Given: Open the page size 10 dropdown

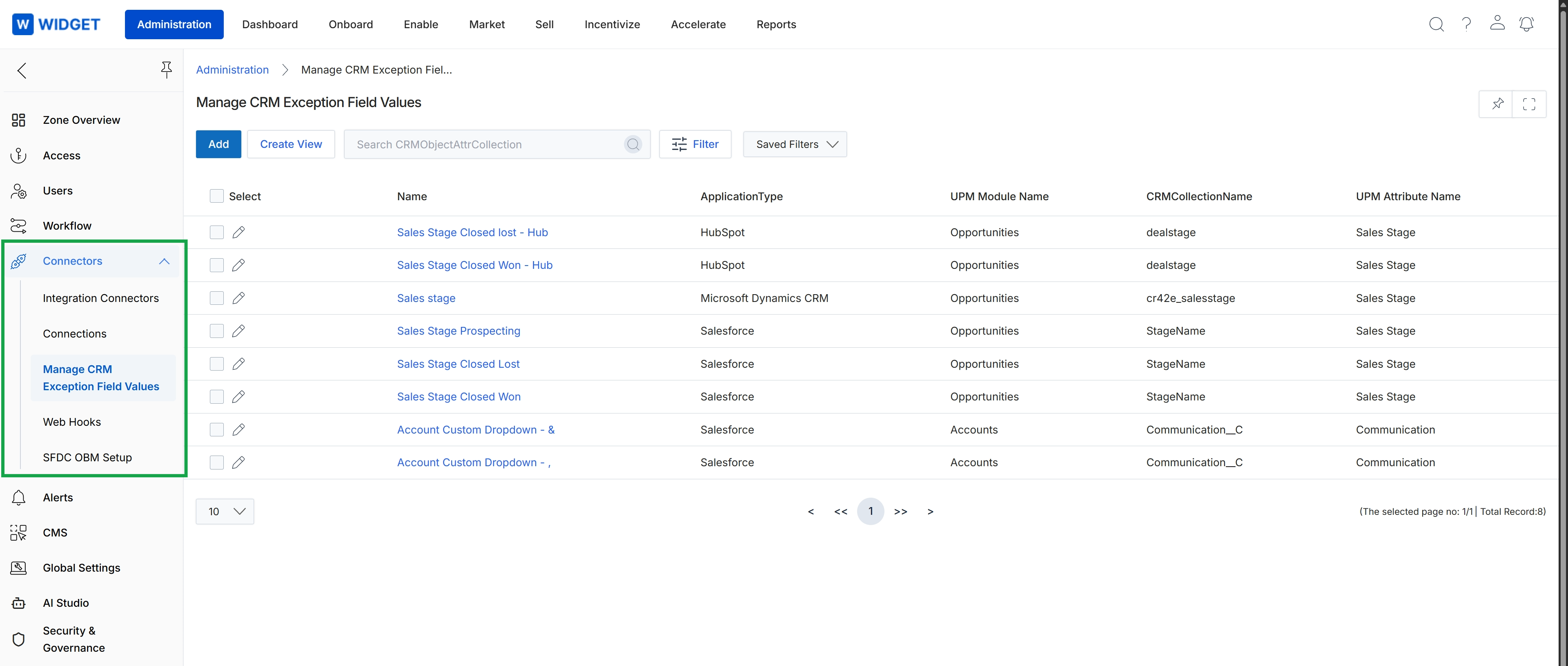Looking at the screenshot, I should (x=225, y=512).
